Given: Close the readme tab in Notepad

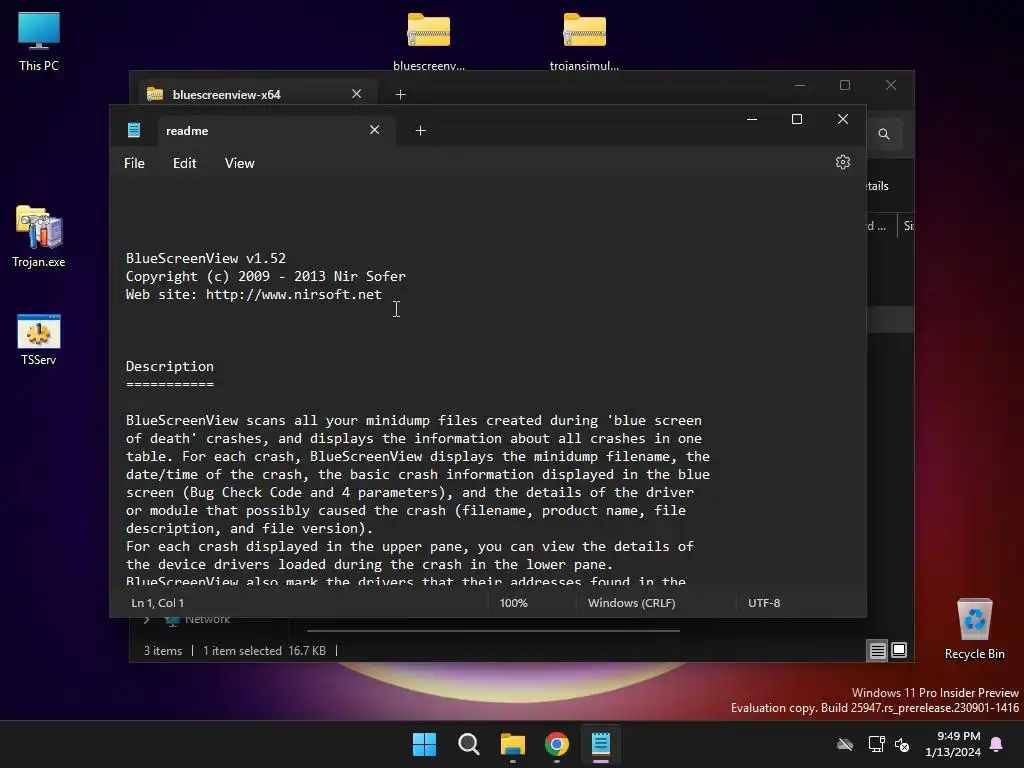Looking at the screenshot, I should tap(374, 130).
